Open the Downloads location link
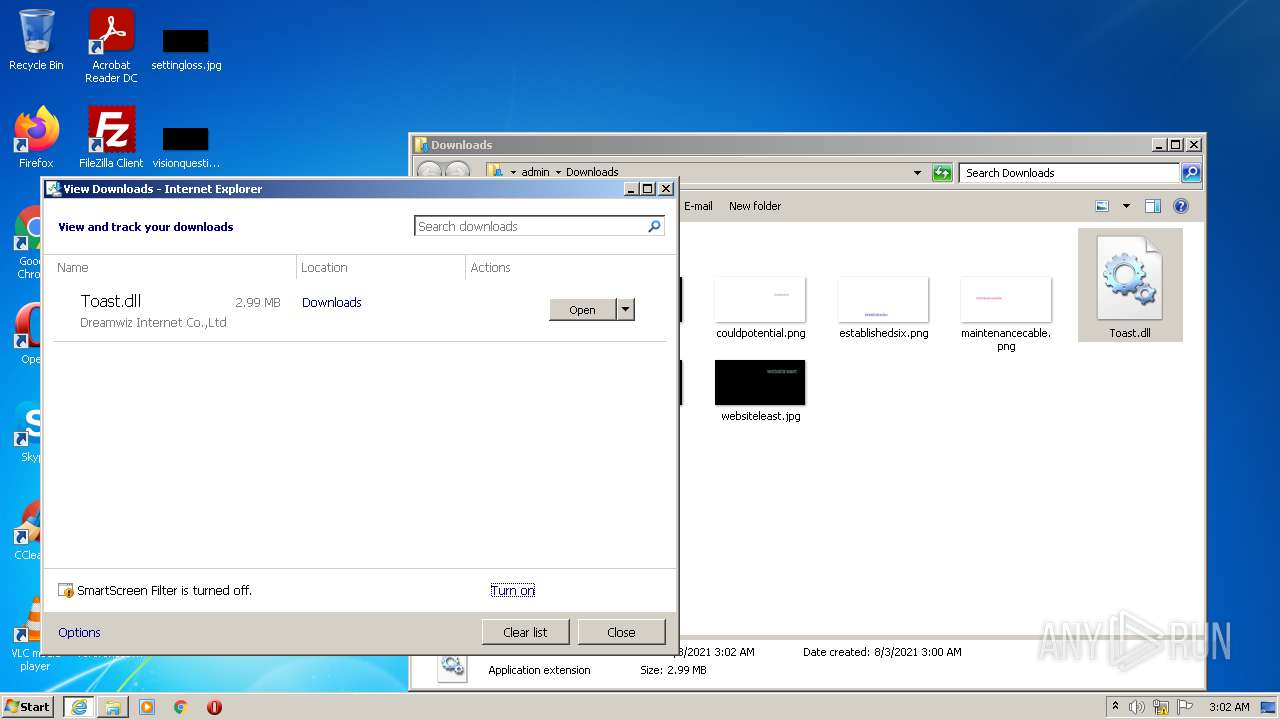This screenshot has height=720, width=1280. (x=332, y=302)
